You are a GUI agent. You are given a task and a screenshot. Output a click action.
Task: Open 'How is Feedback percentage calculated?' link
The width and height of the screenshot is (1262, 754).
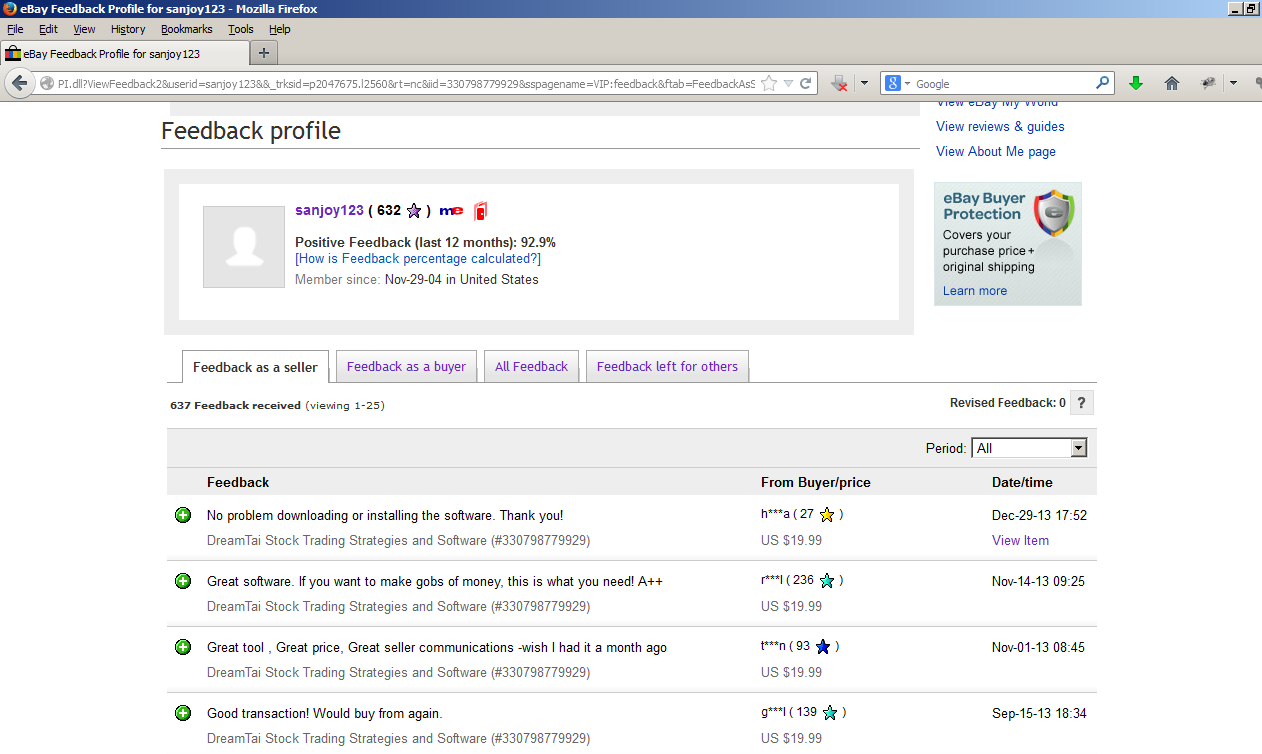tap(418, 258)
